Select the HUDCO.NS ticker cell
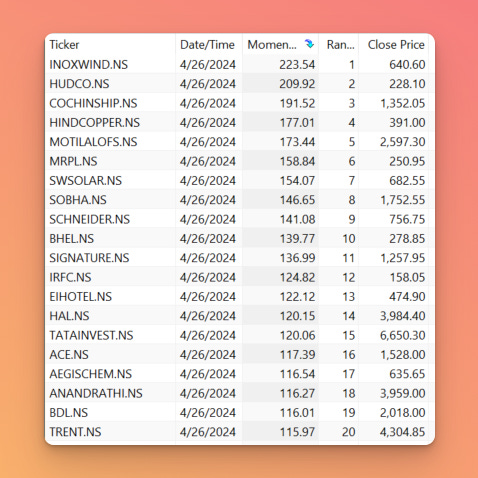The image size is (478, 478). (x=79, y=84)
